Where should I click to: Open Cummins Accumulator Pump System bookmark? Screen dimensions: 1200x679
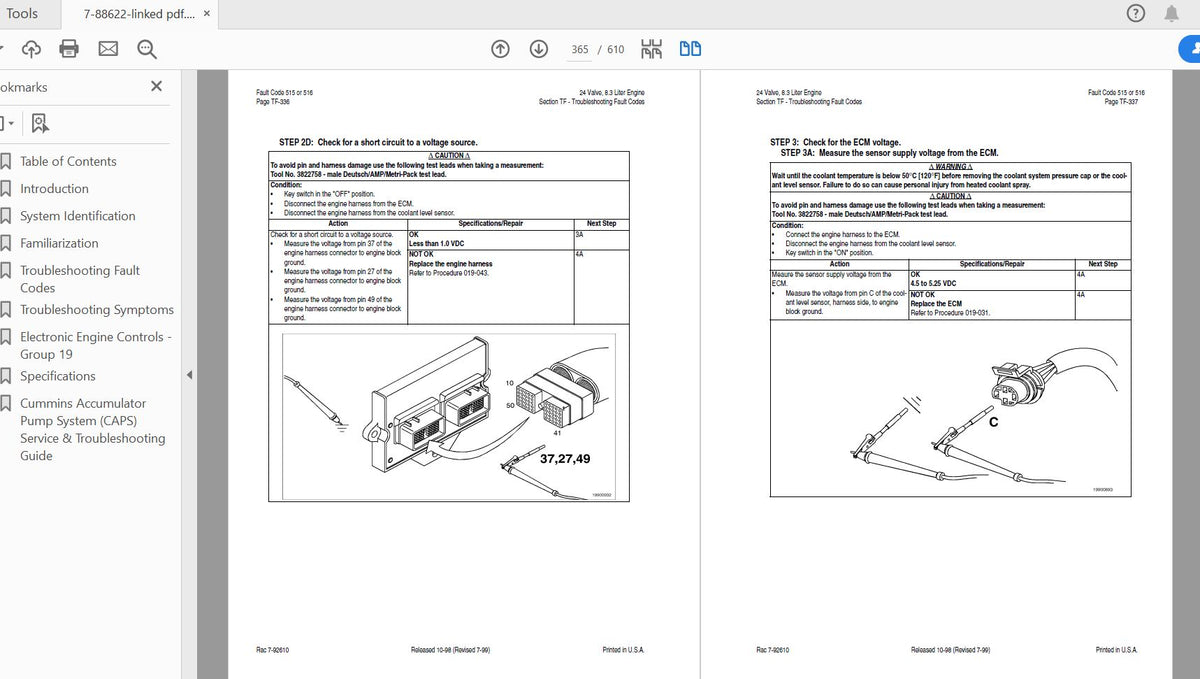tap(93, 429)
